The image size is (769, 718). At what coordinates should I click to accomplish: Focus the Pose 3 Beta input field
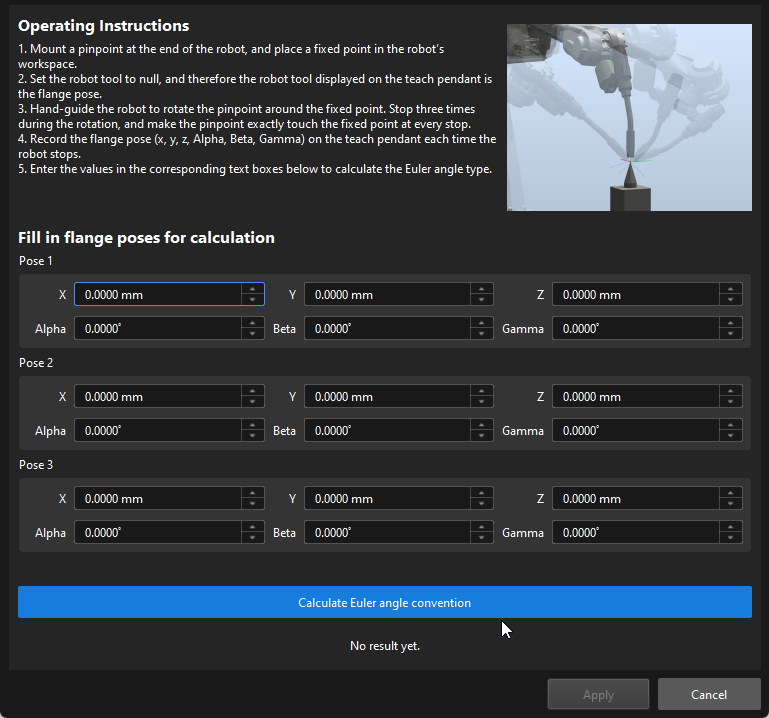tap(387, 533)
